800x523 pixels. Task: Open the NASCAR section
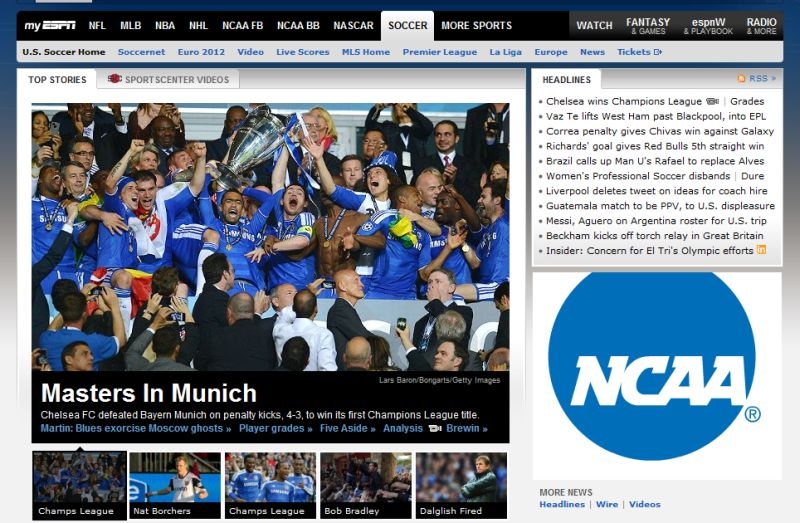[353, 26]
